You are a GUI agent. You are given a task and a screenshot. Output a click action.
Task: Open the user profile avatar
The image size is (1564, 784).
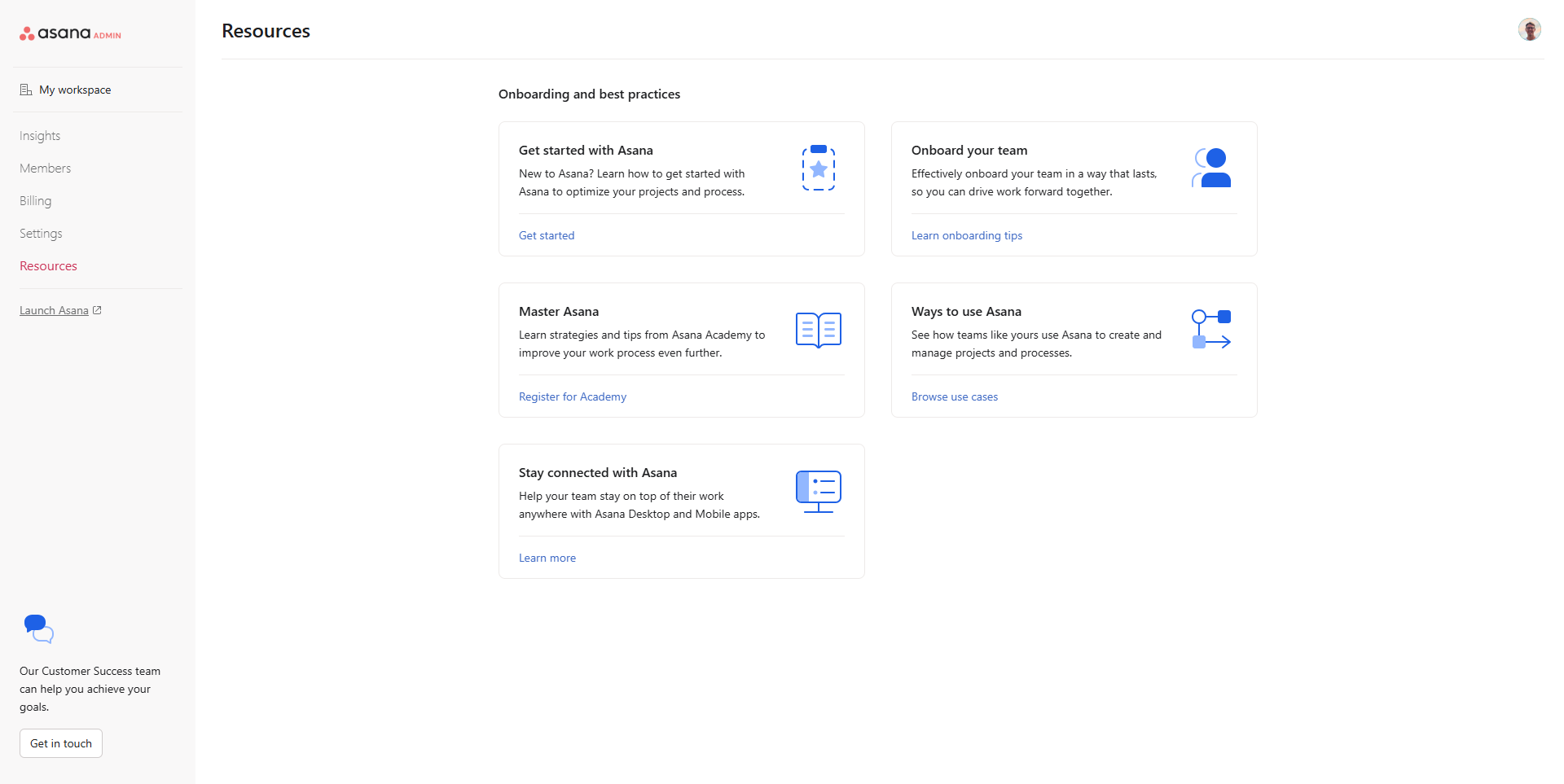tap(1529, 29)
